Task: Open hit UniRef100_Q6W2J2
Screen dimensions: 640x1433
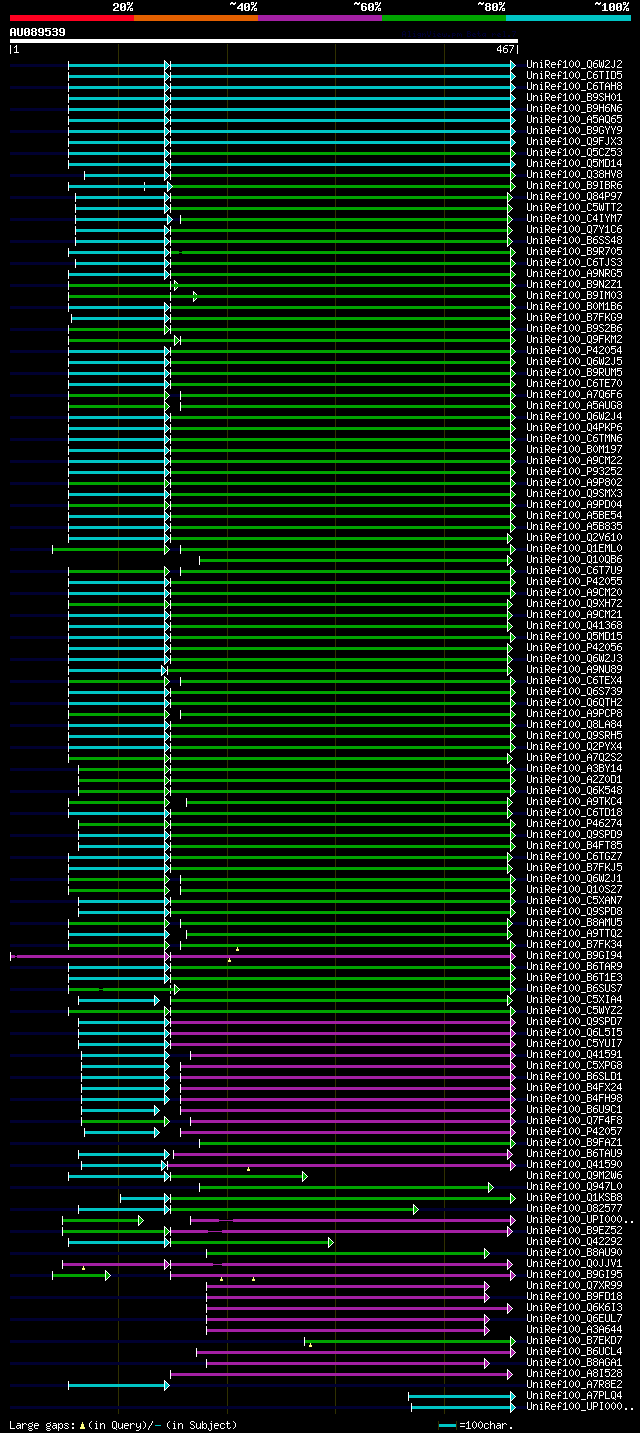Action: (x=574, y=64)
